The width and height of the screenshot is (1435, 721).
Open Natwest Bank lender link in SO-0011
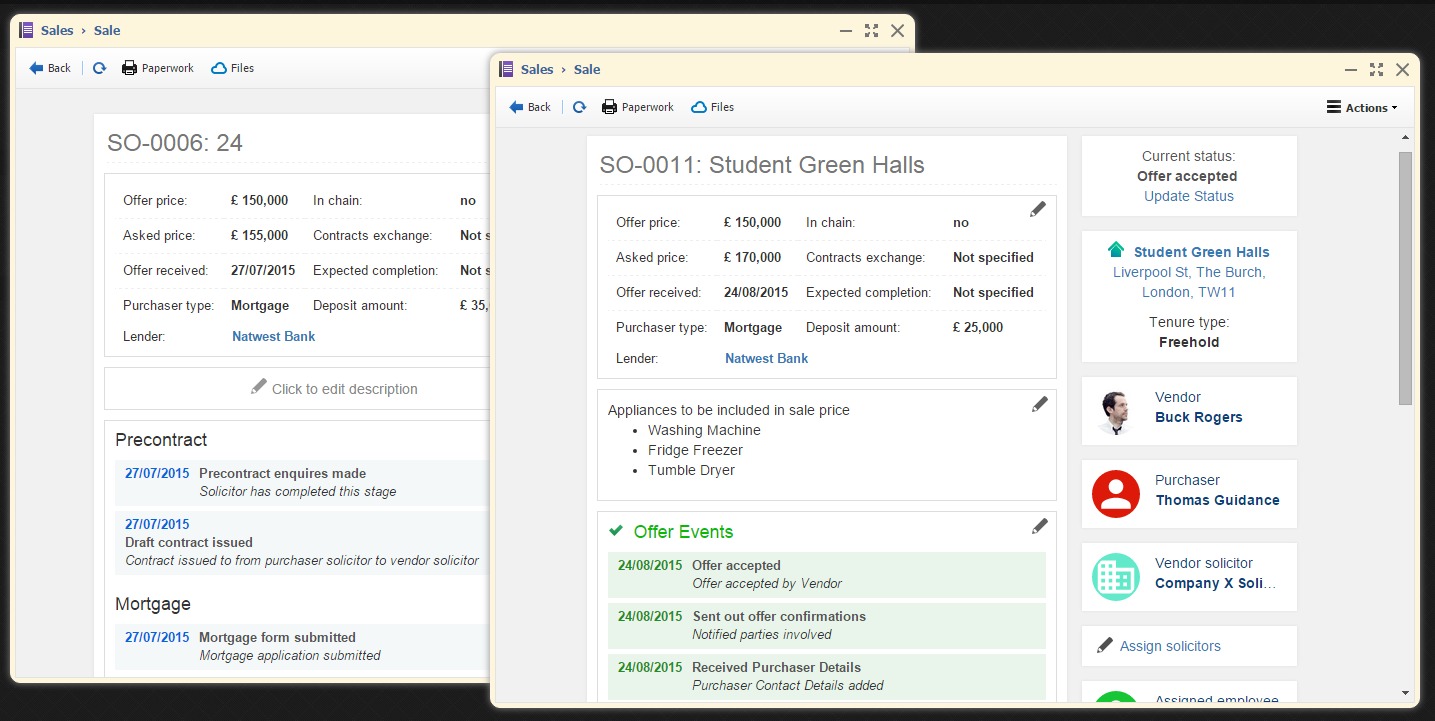(x=766, y=358)
